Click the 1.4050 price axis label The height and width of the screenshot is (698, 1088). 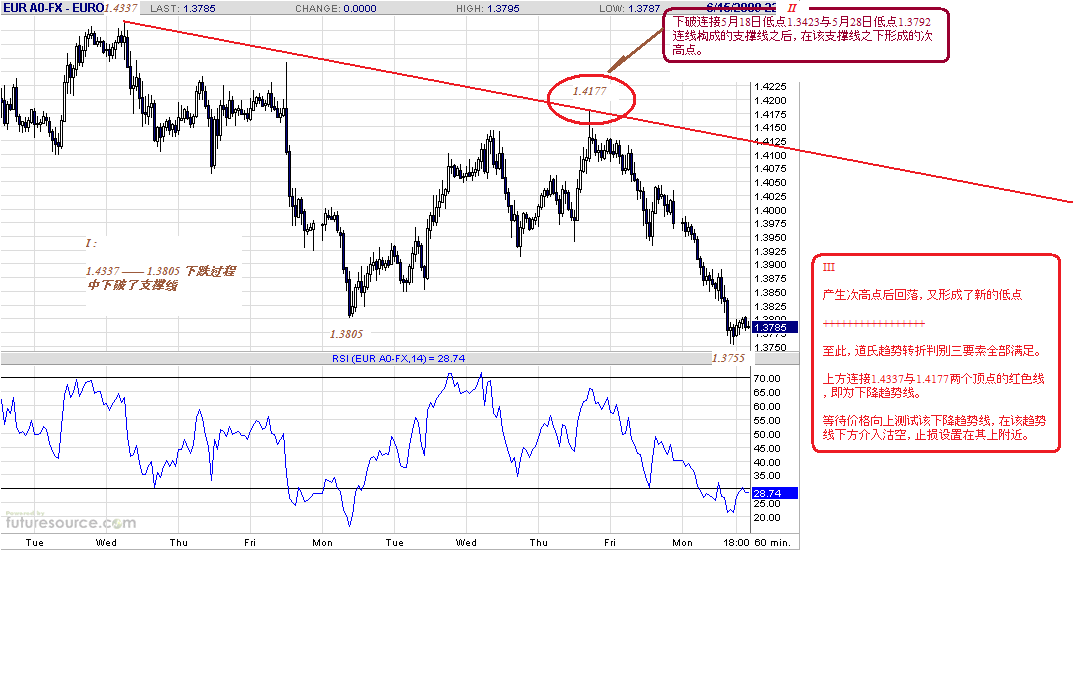(x=770, y=182)
